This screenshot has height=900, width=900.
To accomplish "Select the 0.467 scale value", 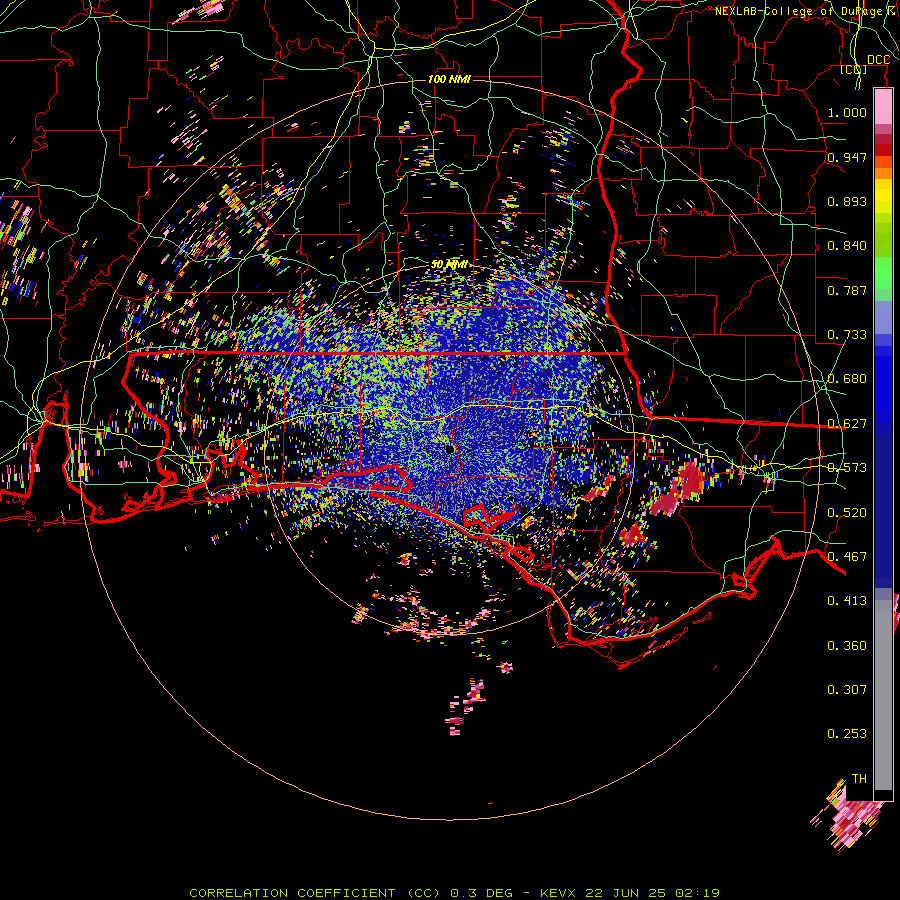I will [847, 556].
